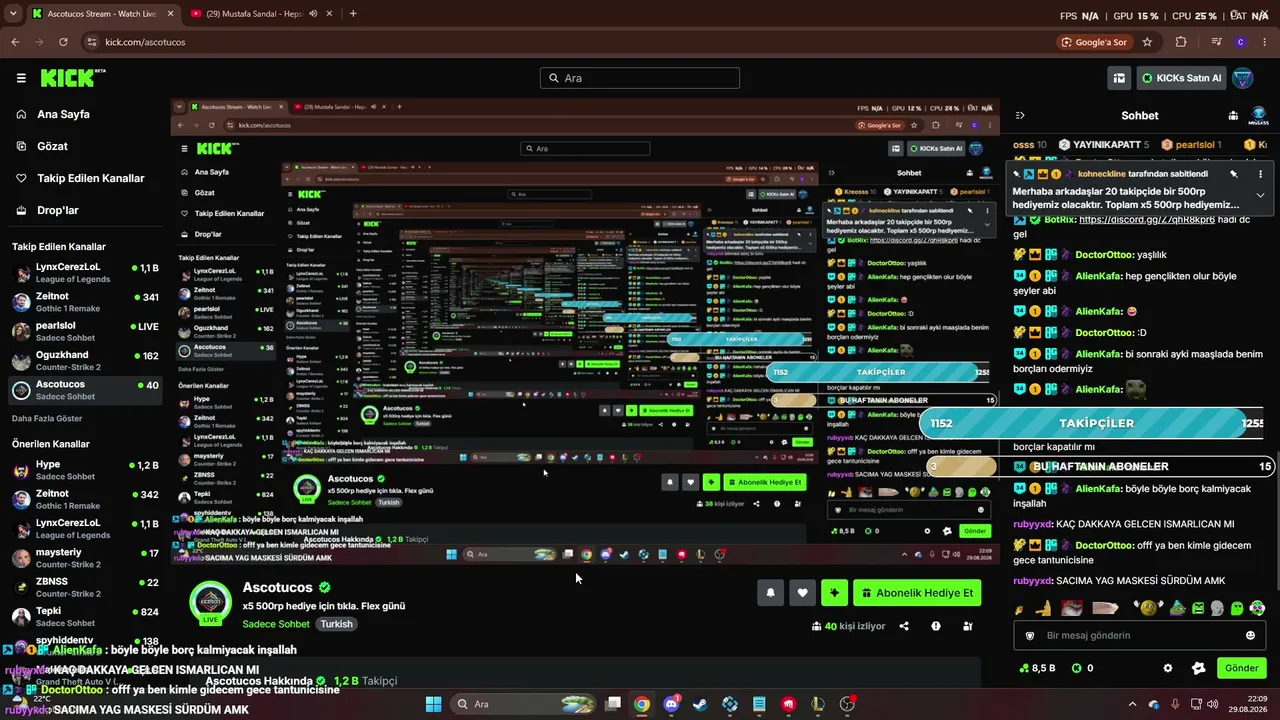Open chat identity shield icon
Screen dimensions: 1280x720
point(1030,635)
